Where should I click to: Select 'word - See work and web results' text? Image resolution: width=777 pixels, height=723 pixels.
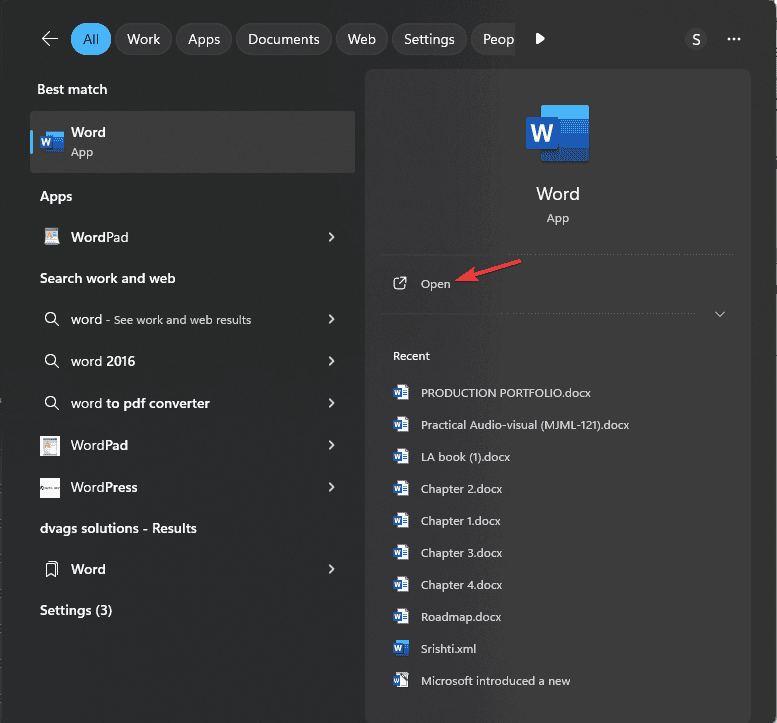pos(161,320)
